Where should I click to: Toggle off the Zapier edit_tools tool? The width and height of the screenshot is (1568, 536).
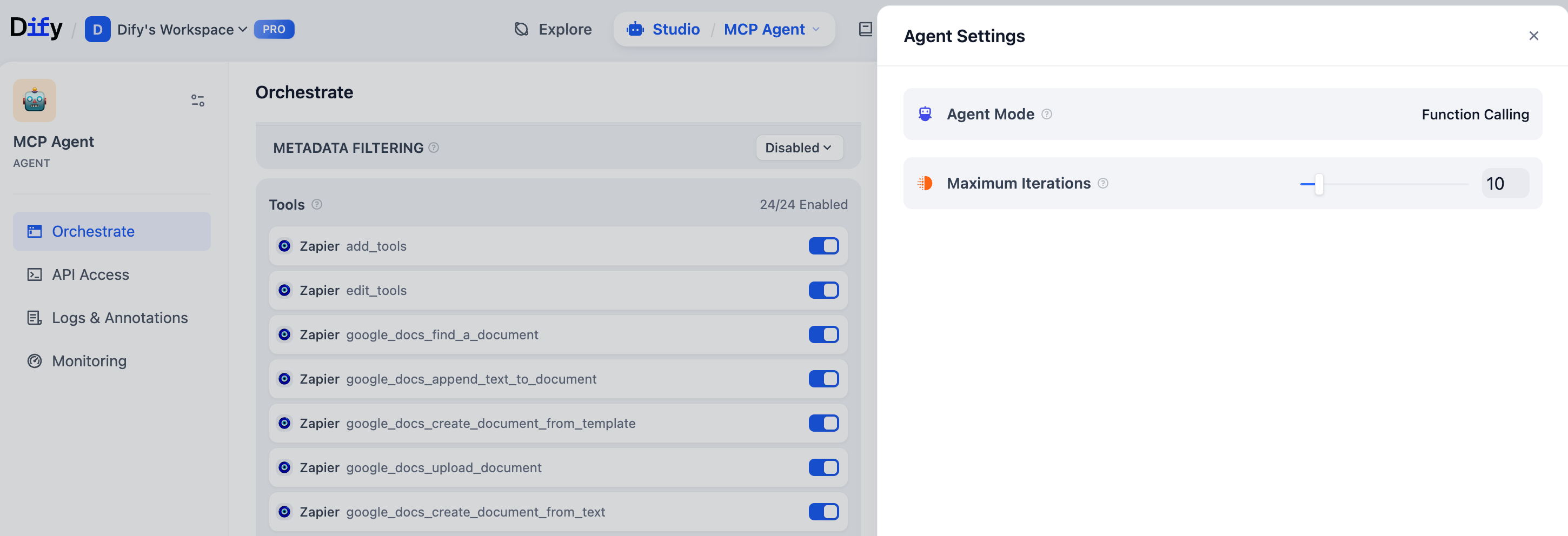click(823, 290)
